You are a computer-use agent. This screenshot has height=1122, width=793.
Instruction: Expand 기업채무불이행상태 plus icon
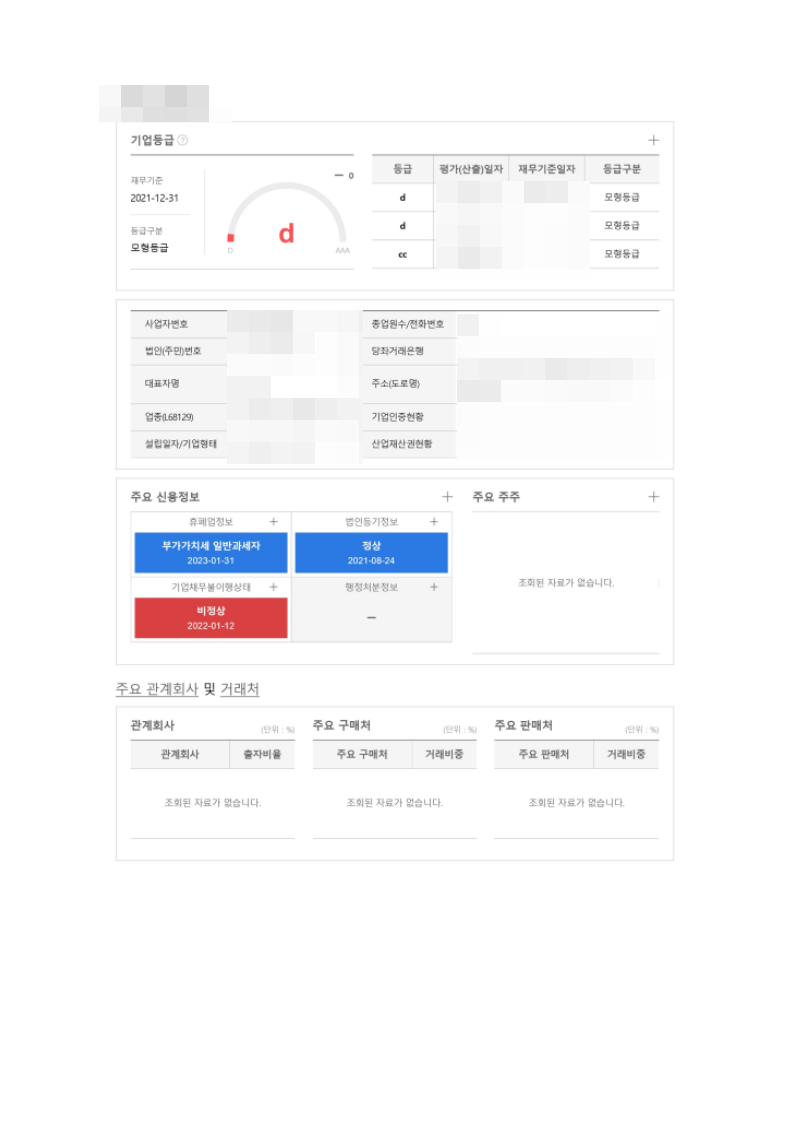click(273, 587)
